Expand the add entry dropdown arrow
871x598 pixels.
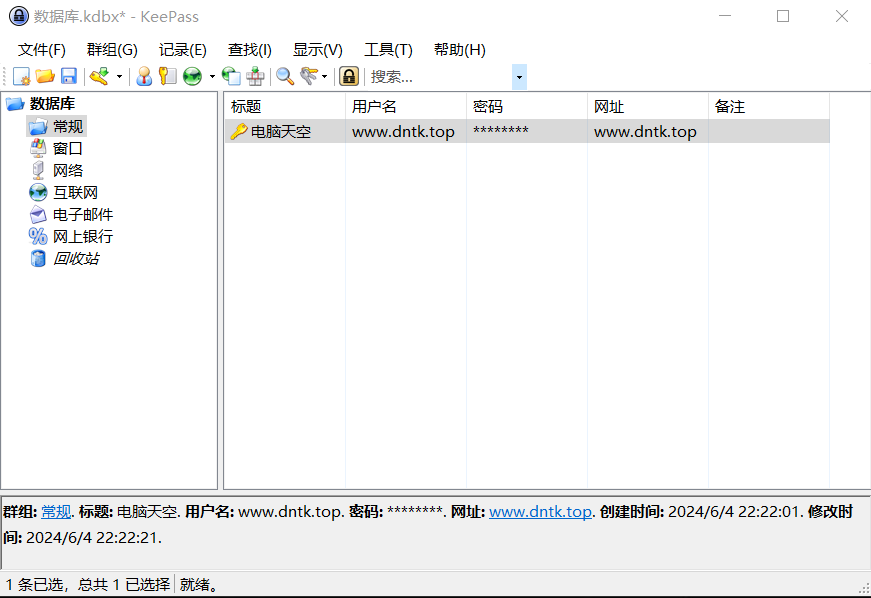[x=119, y=76]
